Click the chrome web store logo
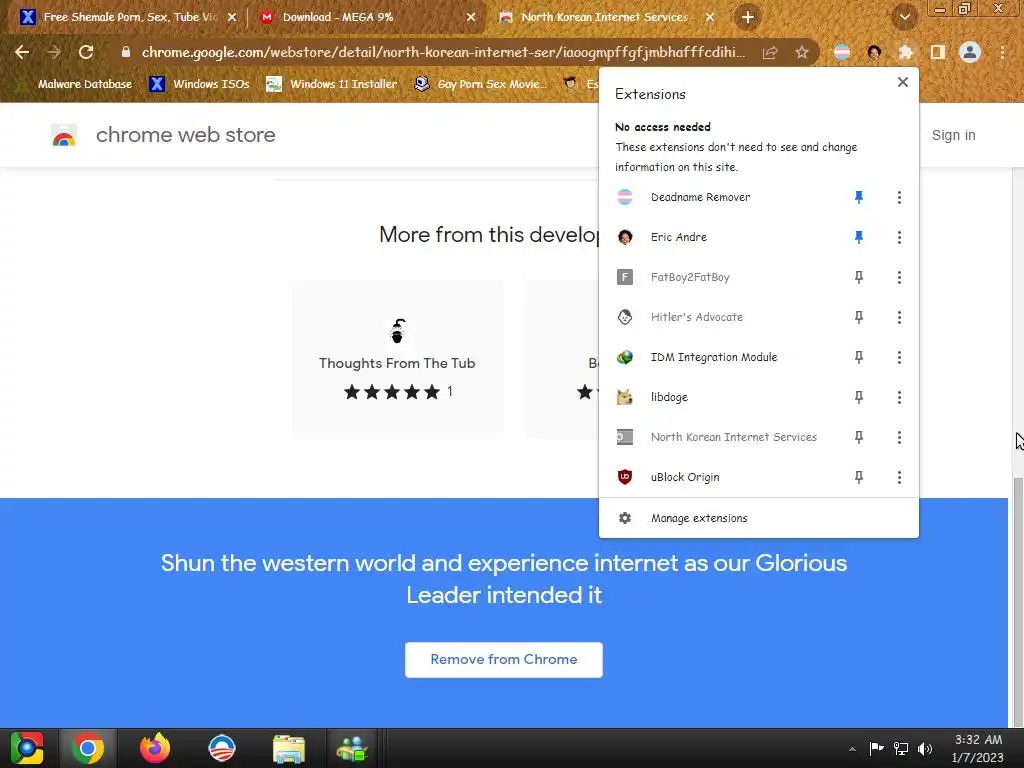Screen dimensions: 1024x768 64,136
